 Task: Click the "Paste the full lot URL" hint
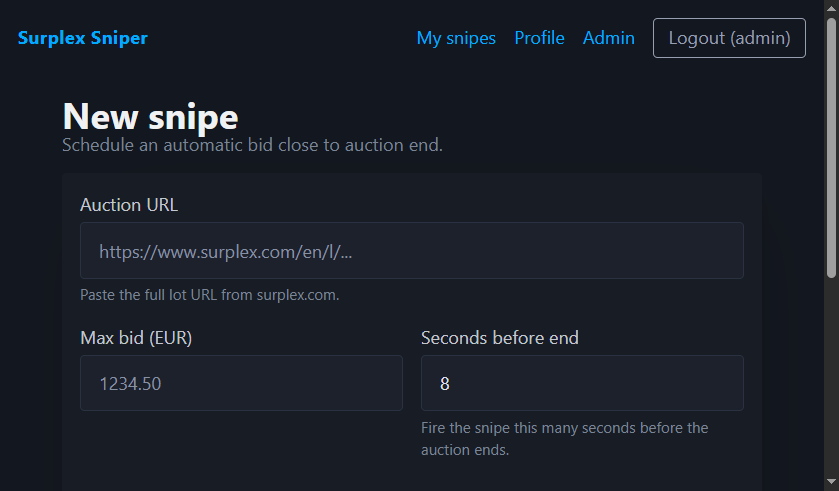point(209,295)
